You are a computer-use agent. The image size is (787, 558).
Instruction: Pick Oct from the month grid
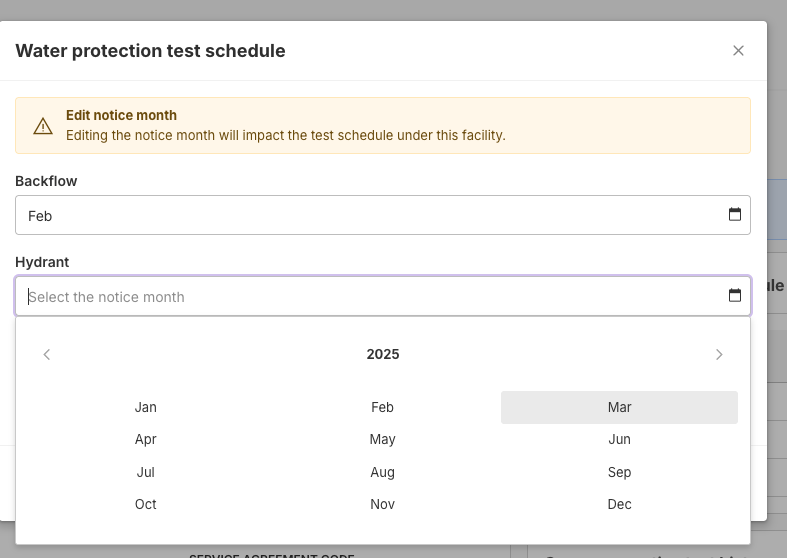click(146, 504)
